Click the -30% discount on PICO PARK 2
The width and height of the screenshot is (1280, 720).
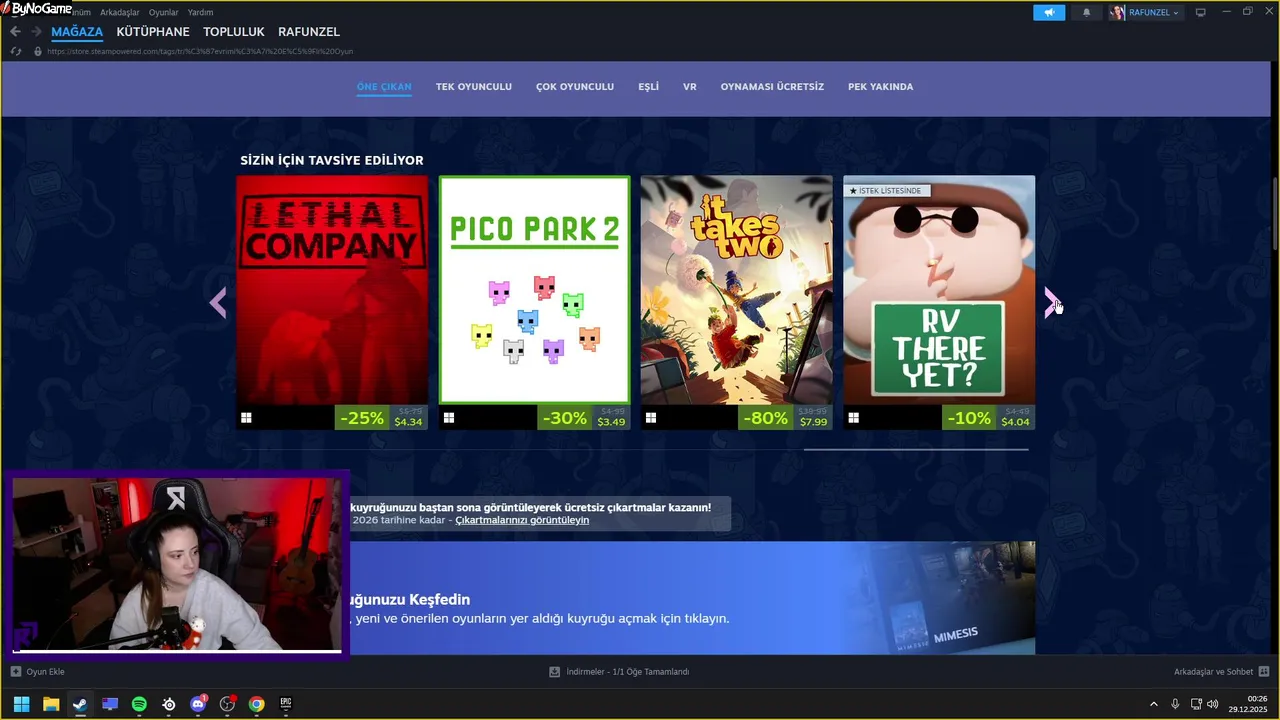click(x=565, y=418)
